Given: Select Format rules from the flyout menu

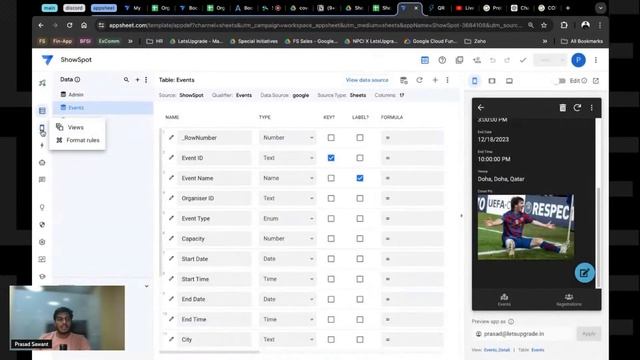Looking at the screenshot, I should pos(77,140).
